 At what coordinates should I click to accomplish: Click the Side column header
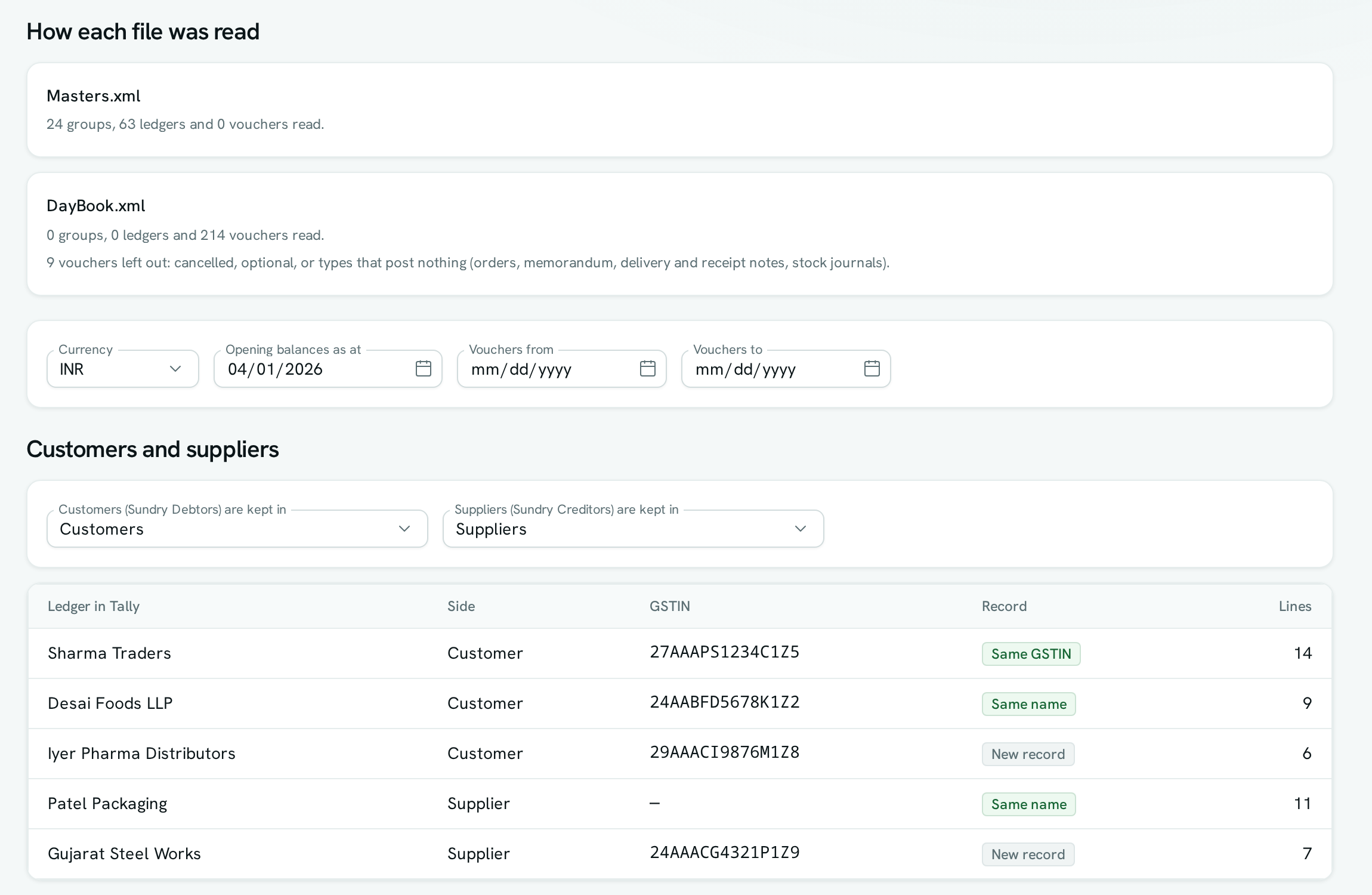click(x=461, y=606)
